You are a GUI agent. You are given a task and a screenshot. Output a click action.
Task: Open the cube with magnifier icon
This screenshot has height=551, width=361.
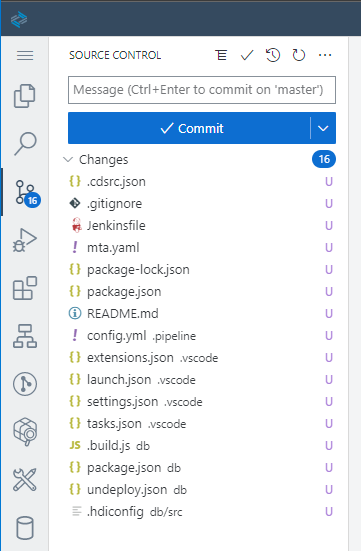(x=25, y=432)
